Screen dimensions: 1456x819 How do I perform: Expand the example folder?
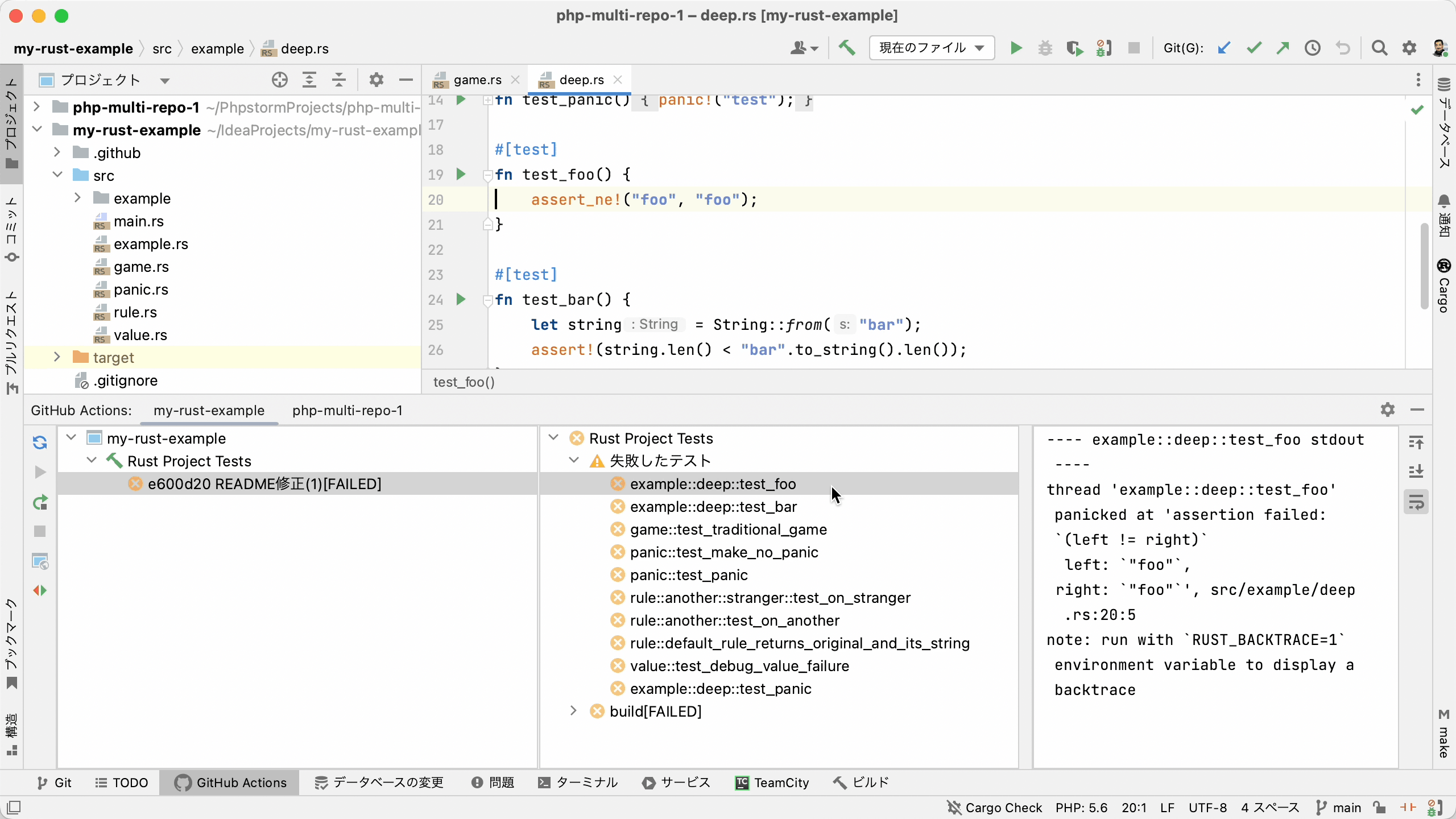pyautogui.click(x=77, y=197)
